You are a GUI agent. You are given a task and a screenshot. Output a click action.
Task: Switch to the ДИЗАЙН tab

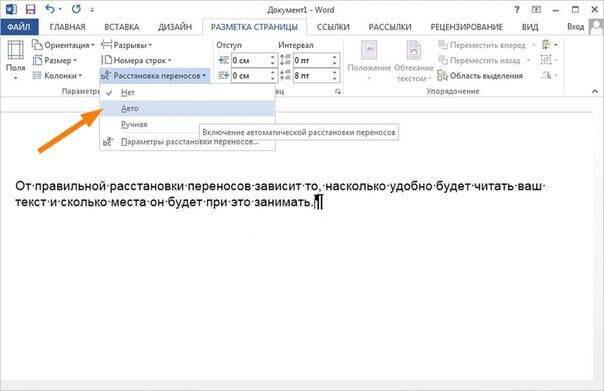point(175,27)
